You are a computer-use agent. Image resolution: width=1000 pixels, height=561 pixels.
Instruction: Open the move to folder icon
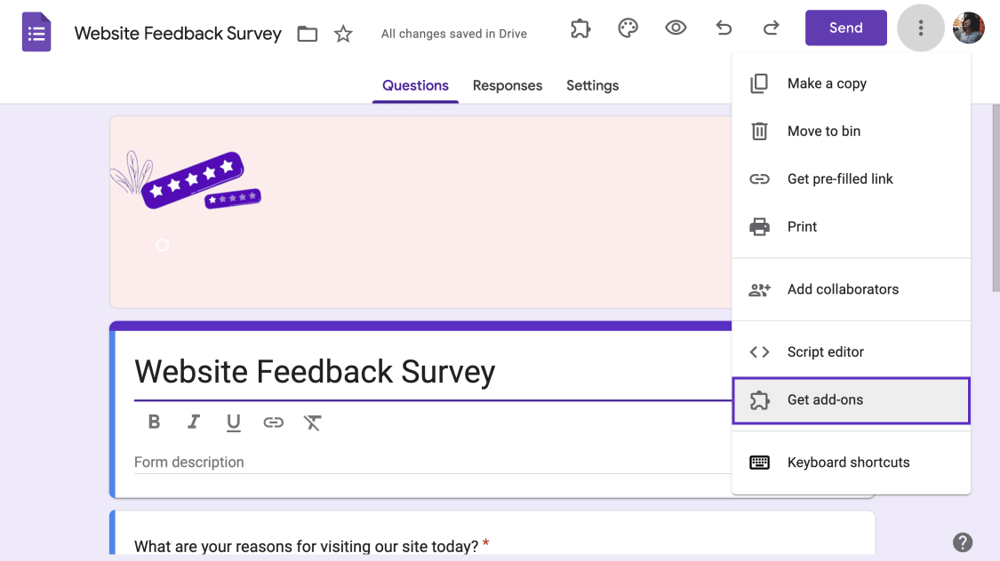coord(308,34)
